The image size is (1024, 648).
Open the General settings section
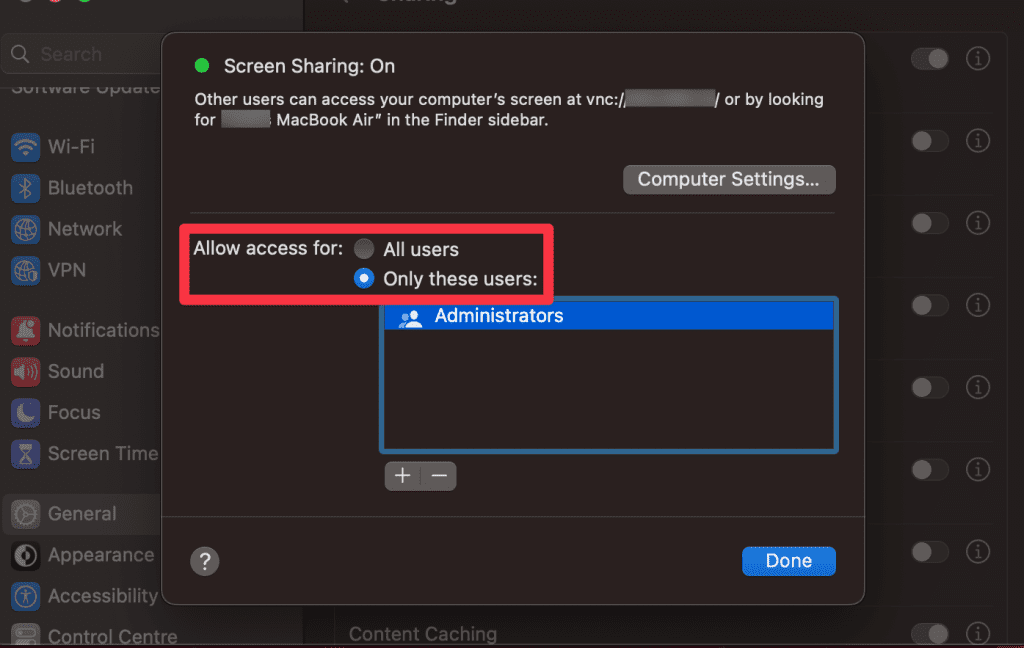pos(82,514)
